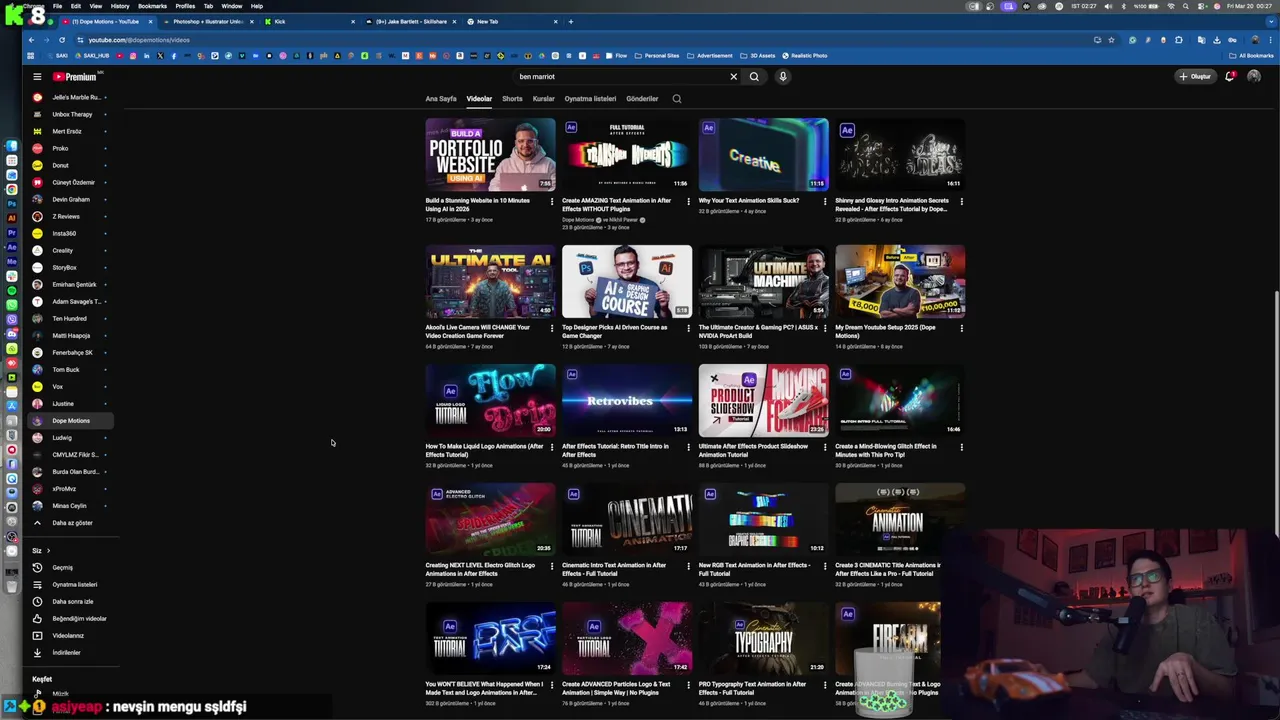Click the magnifier search button next to the search box
Screen dimensions: 1280x720
(x=754, y=77)
